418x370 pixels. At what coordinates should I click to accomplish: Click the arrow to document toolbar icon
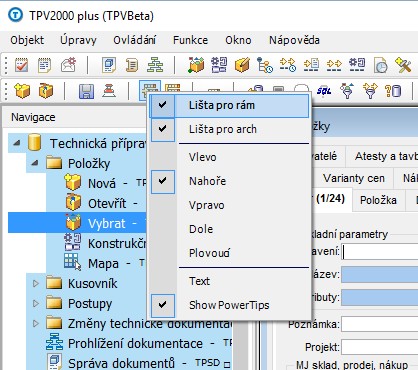(311, 65)
